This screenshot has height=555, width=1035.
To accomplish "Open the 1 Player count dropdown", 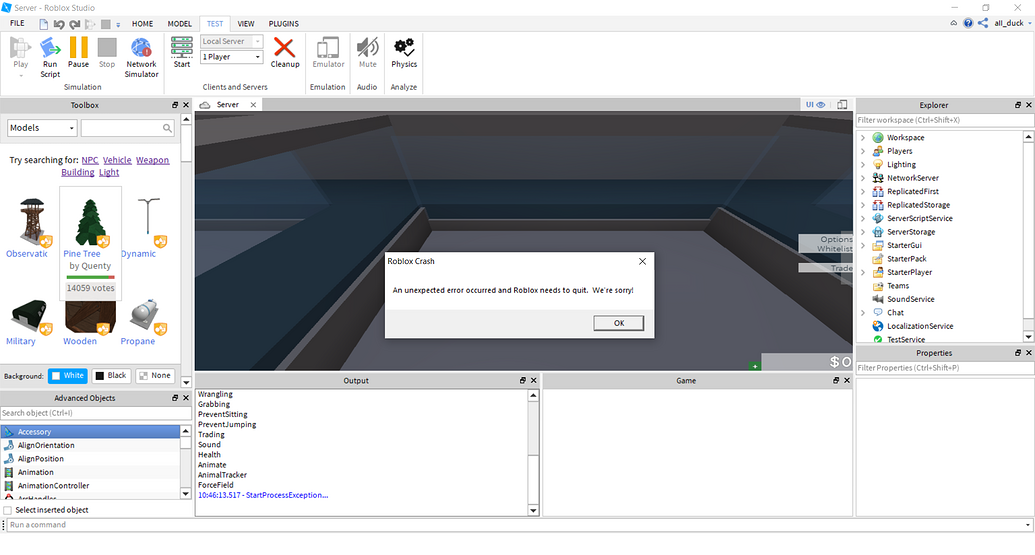I will [232, 57].
